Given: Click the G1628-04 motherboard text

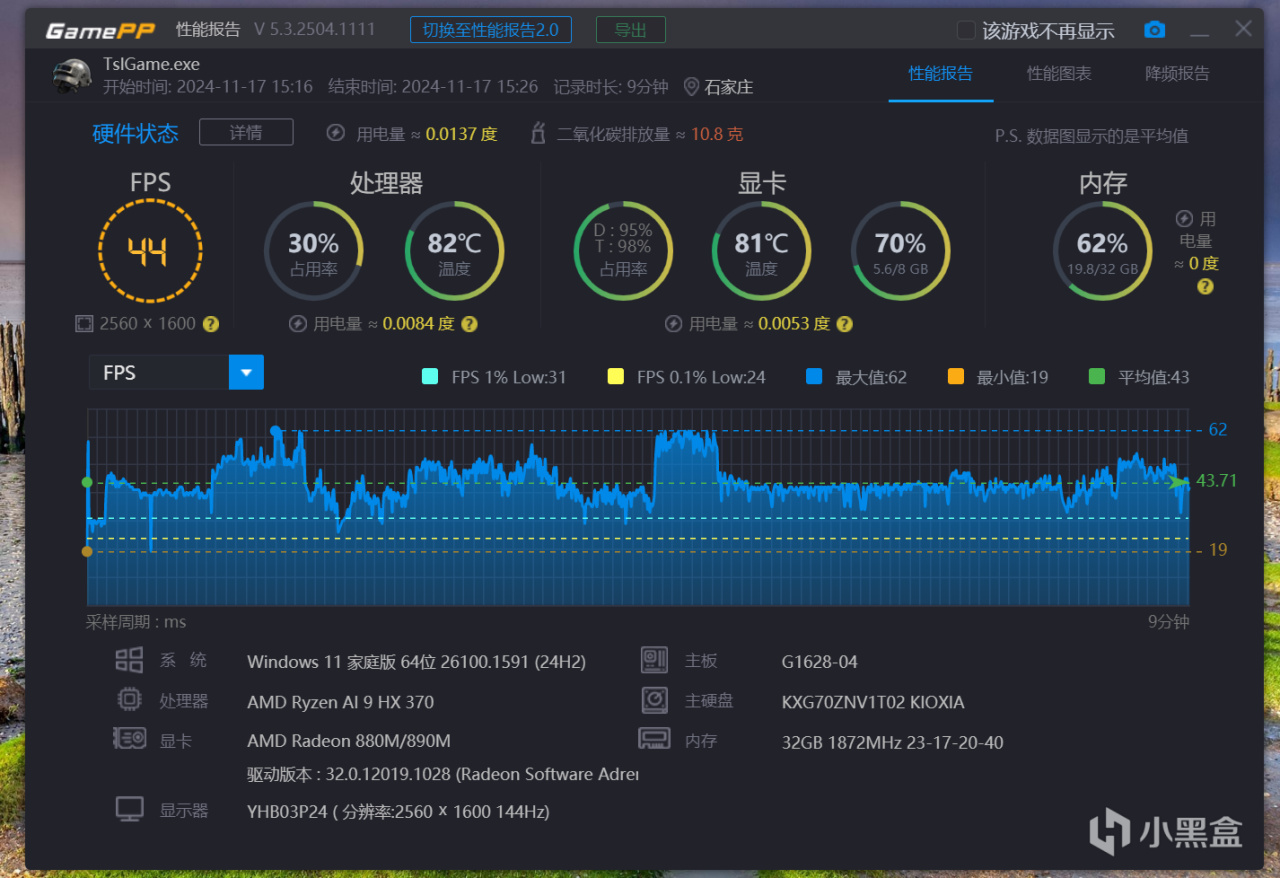Looking at the screenshot, I should click(820, 661).
